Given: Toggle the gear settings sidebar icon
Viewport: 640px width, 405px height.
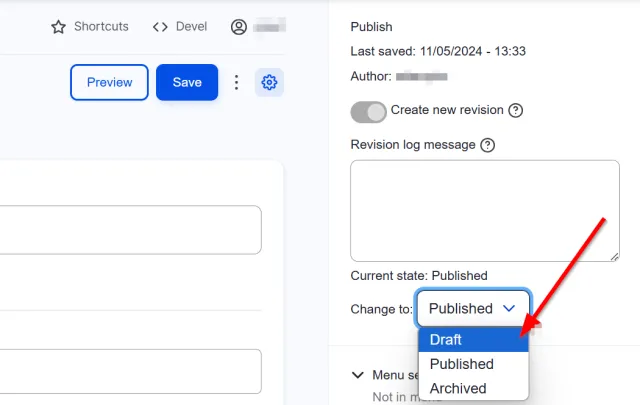Looking at the screenshot, I should pyautogui.click(x=269, y=83).
